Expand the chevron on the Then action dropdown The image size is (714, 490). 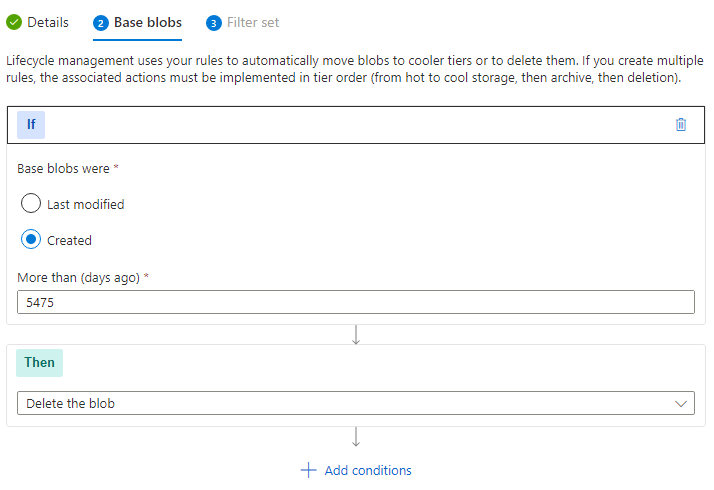682,403
